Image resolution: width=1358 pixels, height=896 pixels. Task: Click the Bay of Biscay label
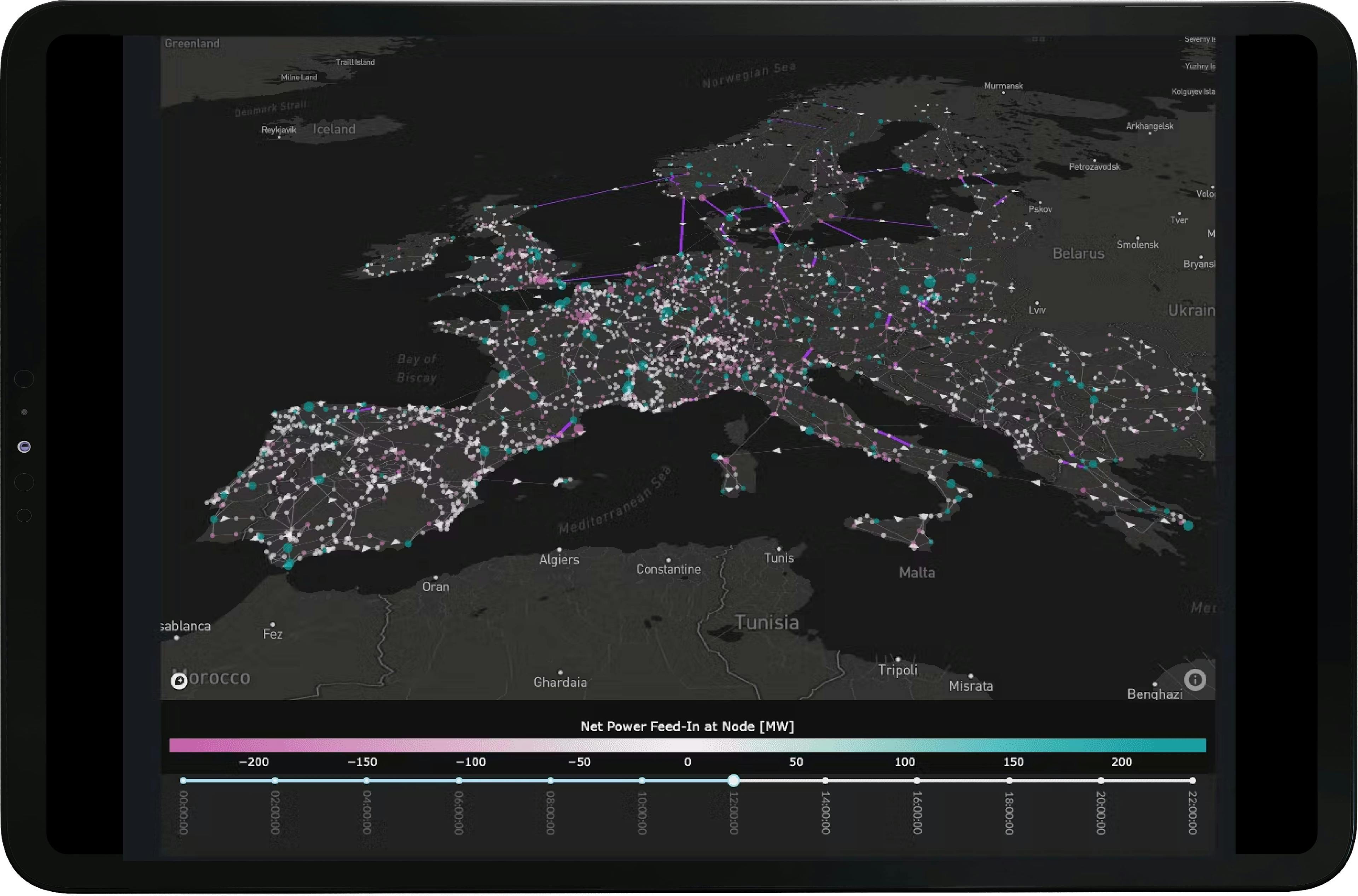417,369
